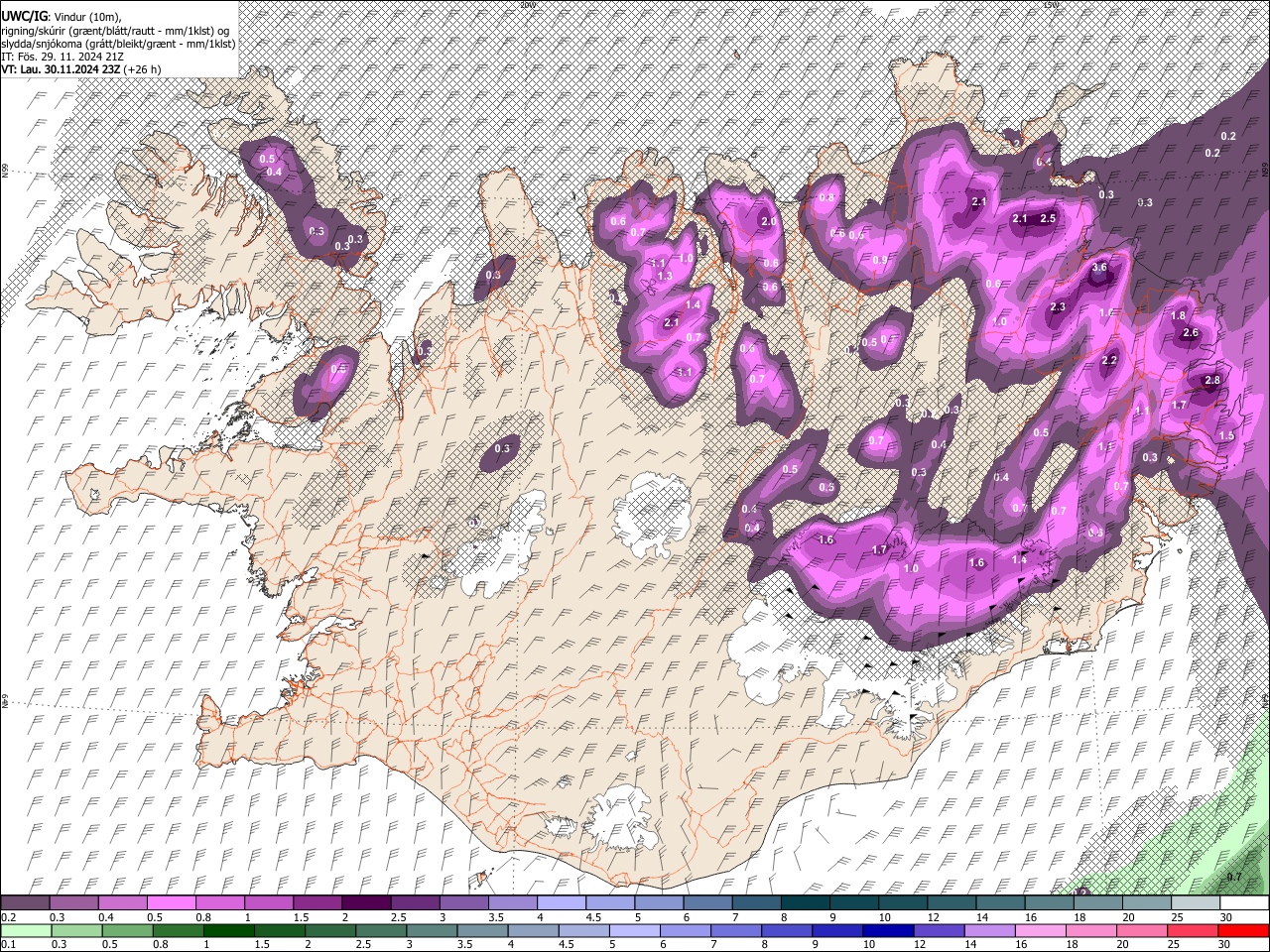Screen dimensions: 1270x952
Task: Click the 2.8 snowfall value near east coast
Action: coord(1211,380)
